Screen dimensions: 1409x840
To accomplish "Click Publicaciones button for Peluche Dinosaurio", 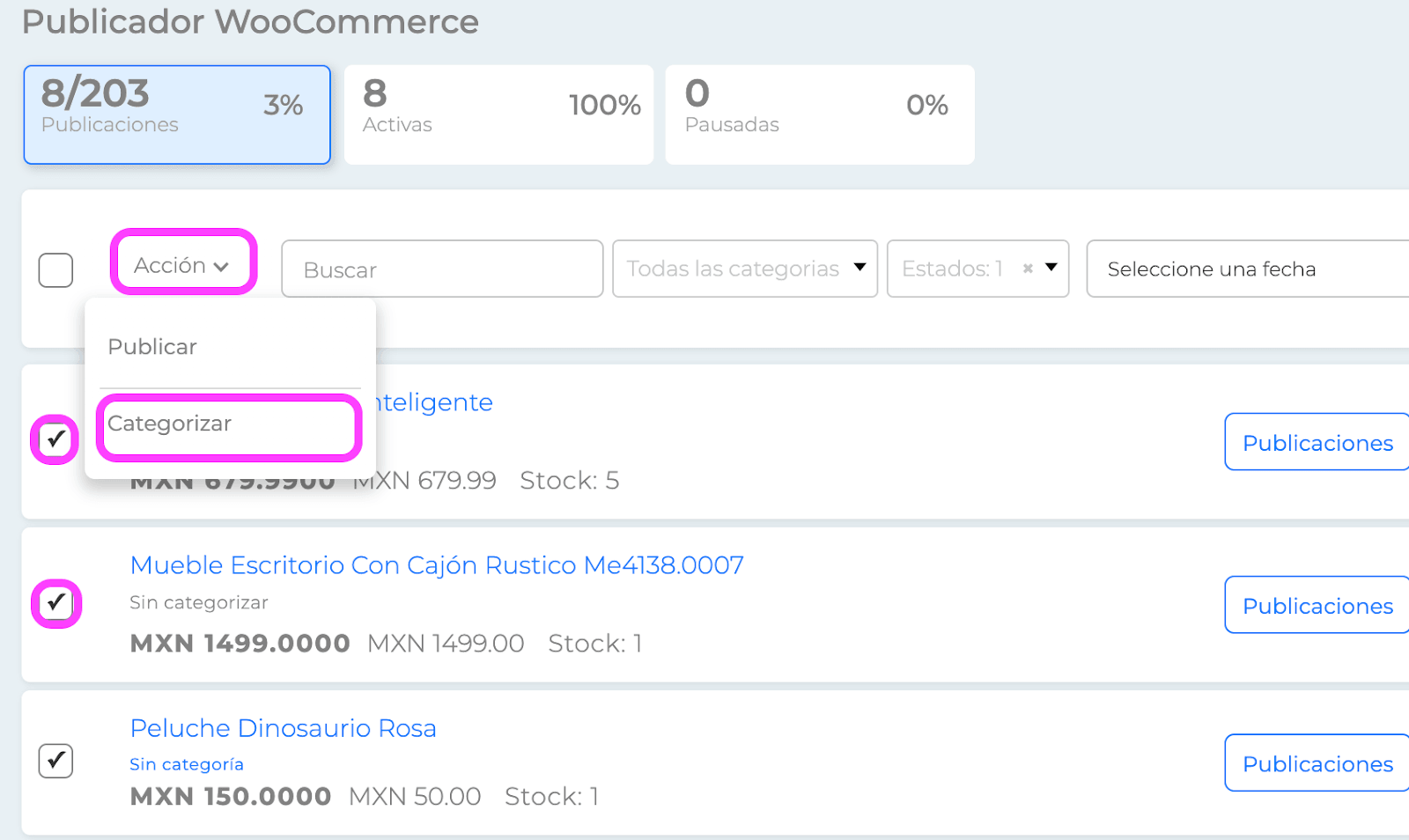I will tap(1317, 763).
